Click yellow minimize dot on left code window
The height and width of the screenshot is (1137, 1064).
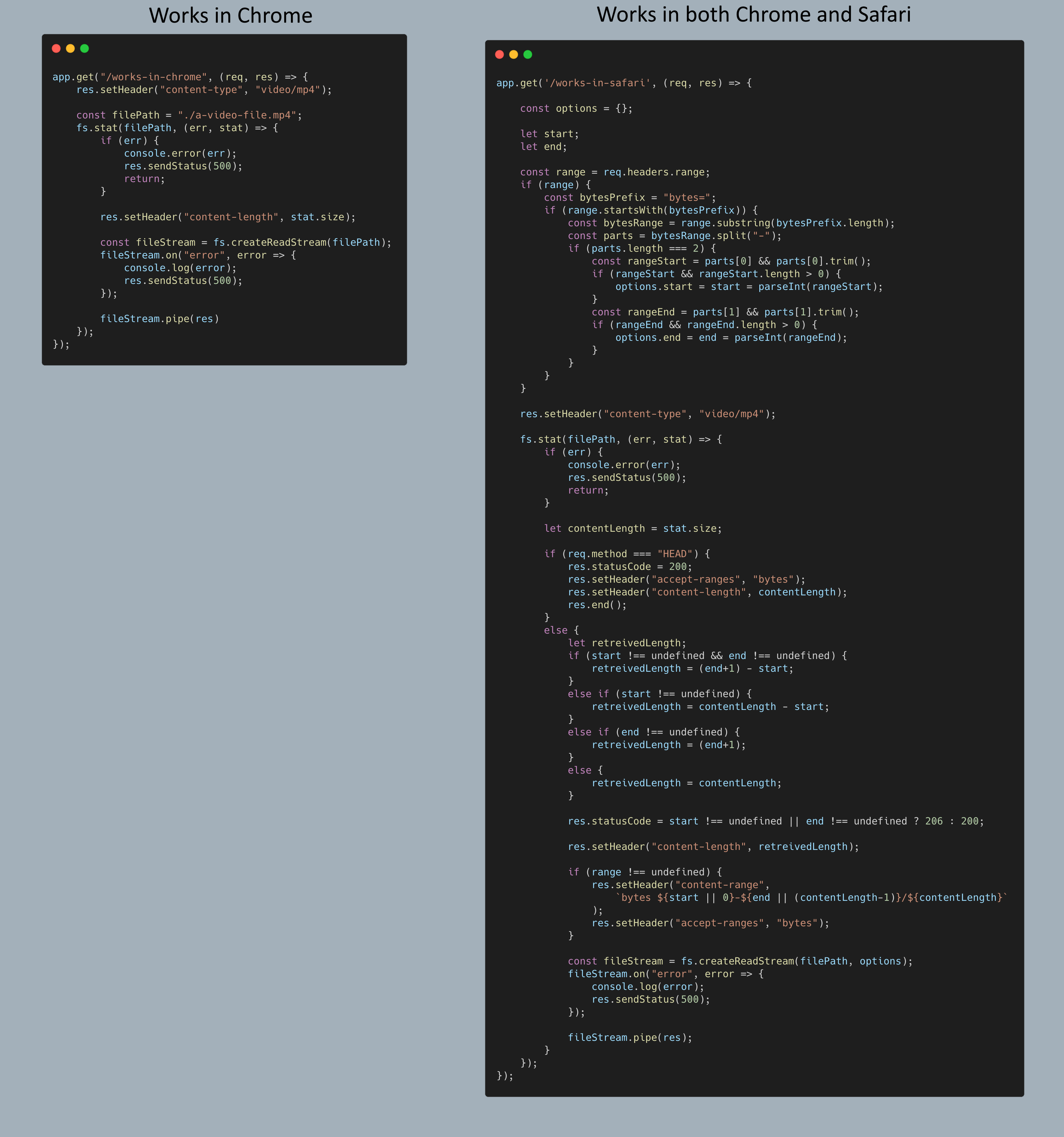pyautogui.click(x=70, y=49)
